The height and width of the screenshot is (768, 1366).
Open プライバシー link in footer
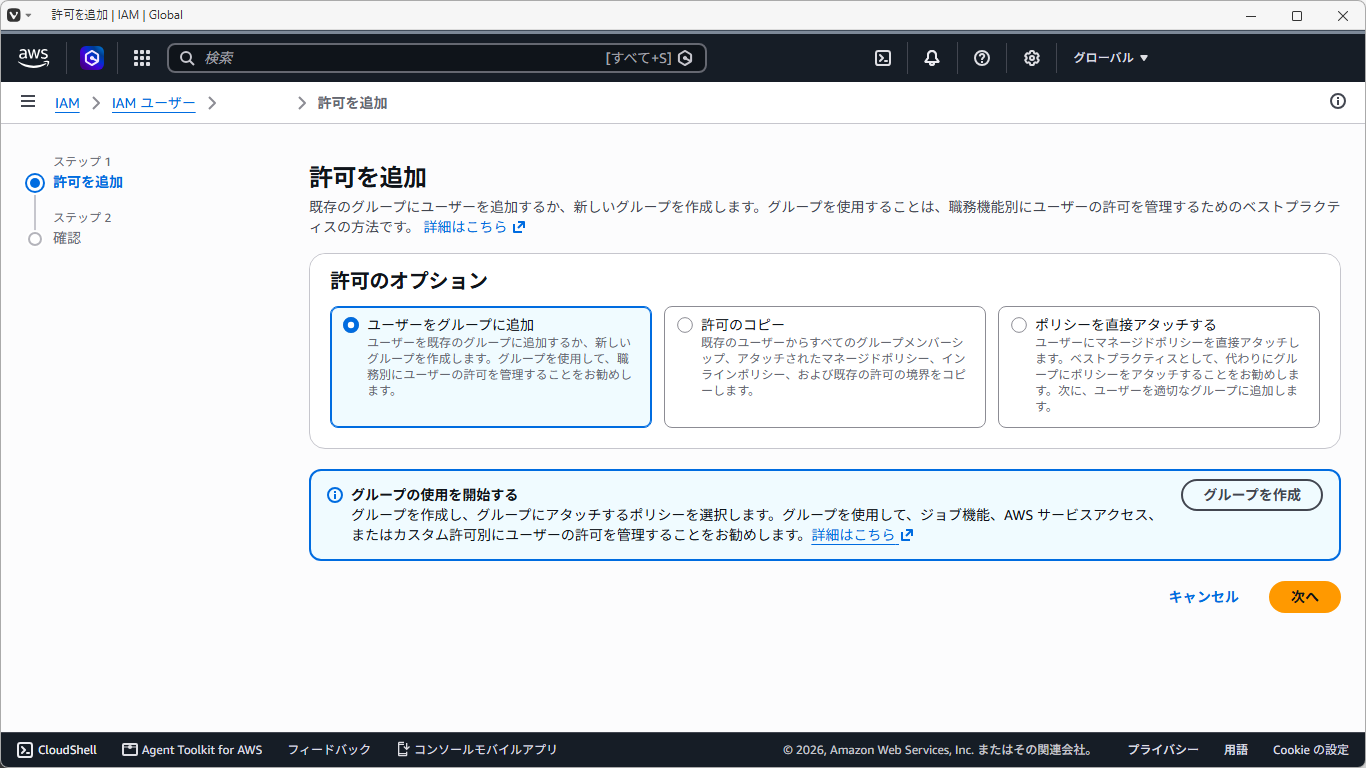(x=1163, y=750)
